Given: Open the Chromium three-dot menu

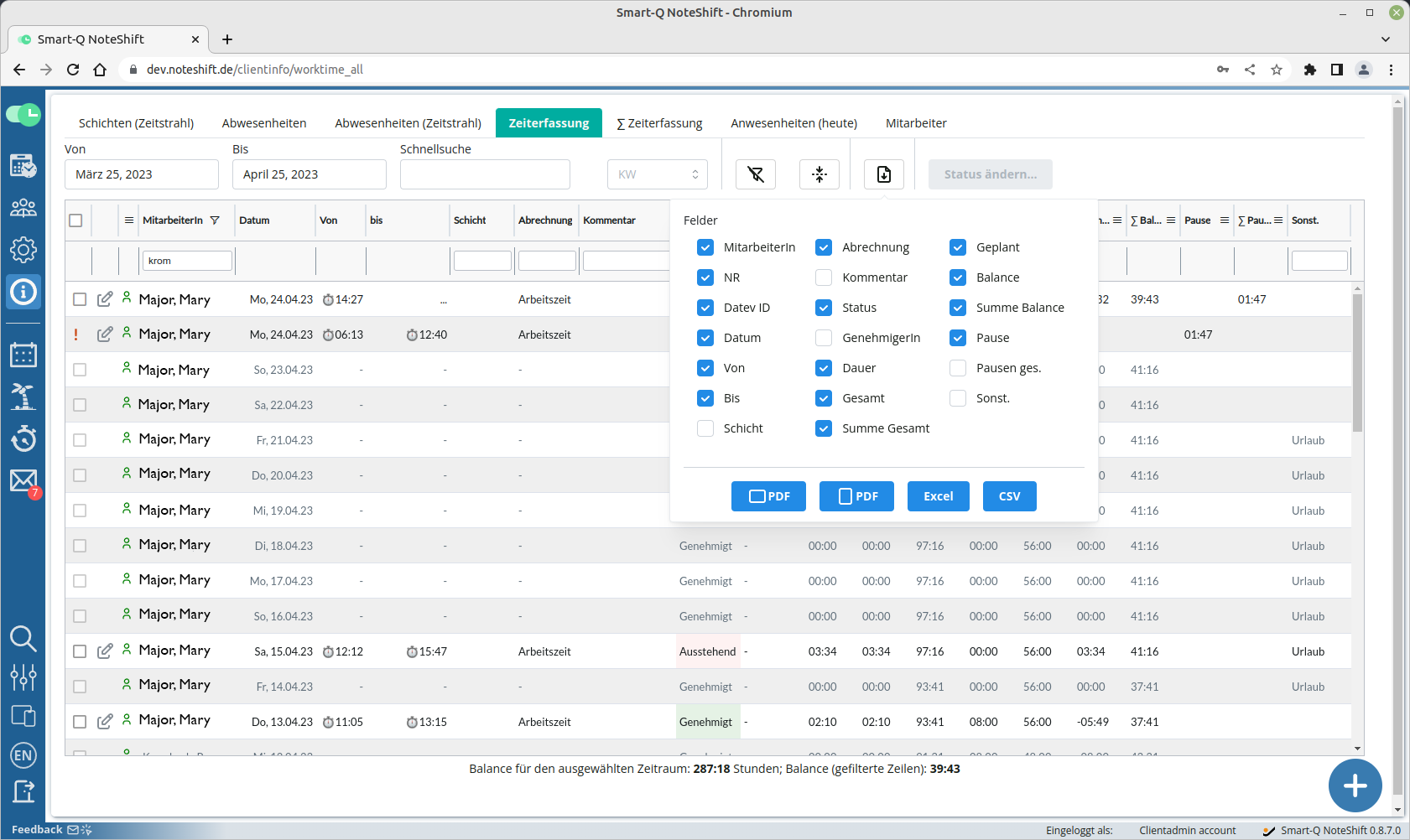Looking at the screenshot, I should (1391, 70).
